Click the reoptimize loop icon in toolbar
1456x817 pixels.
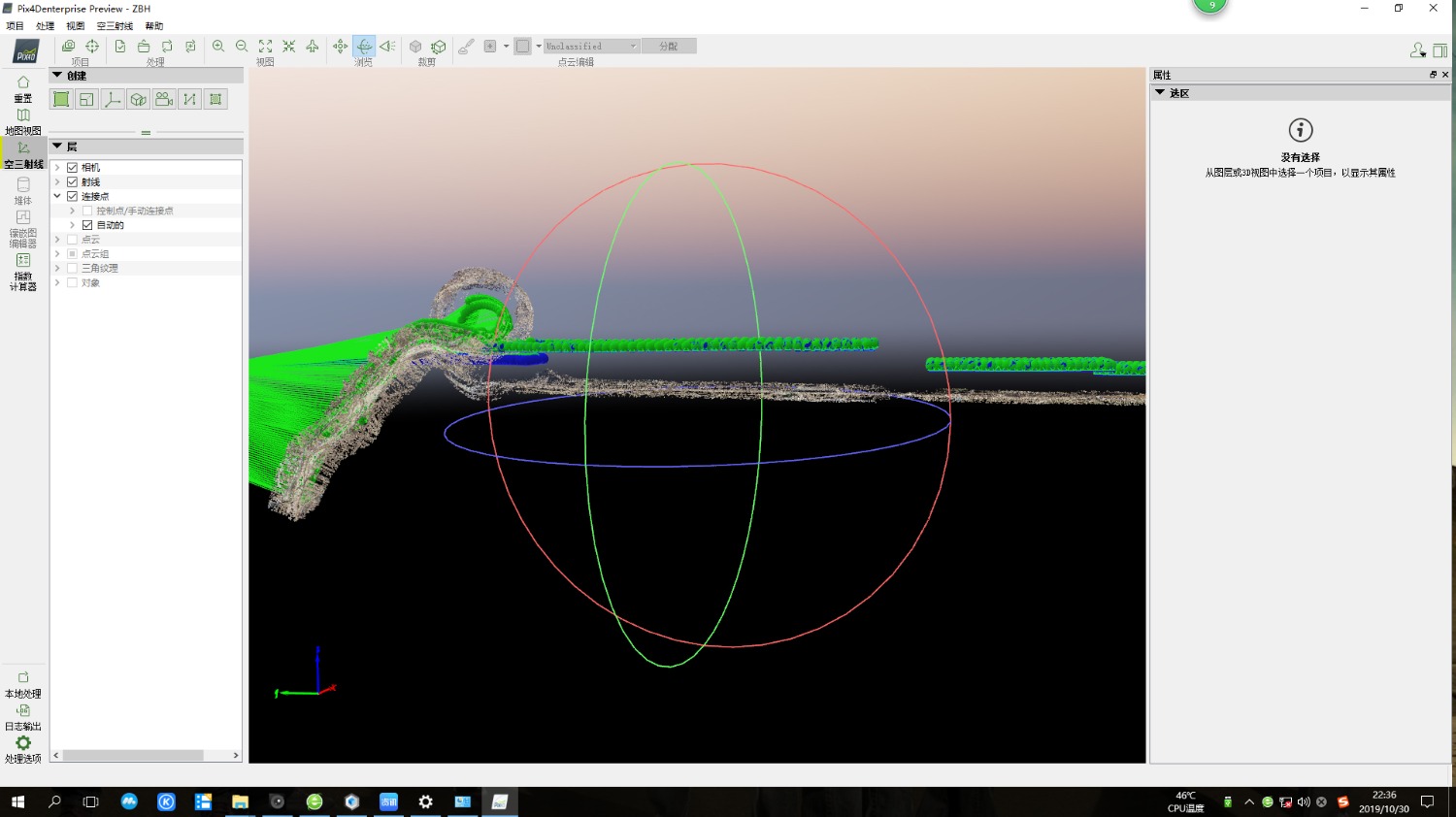[x=167, y=46]
